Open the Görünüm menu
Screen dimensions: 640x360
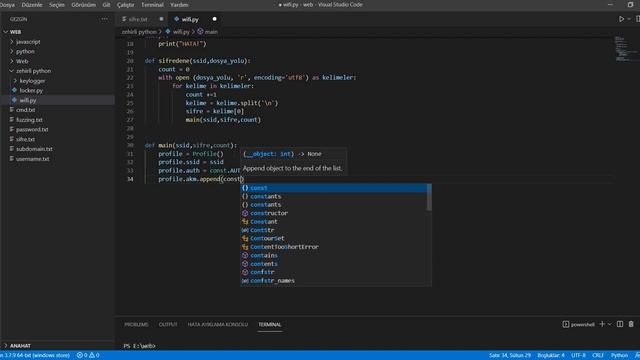pyautogui.click(x=83, y=5)
